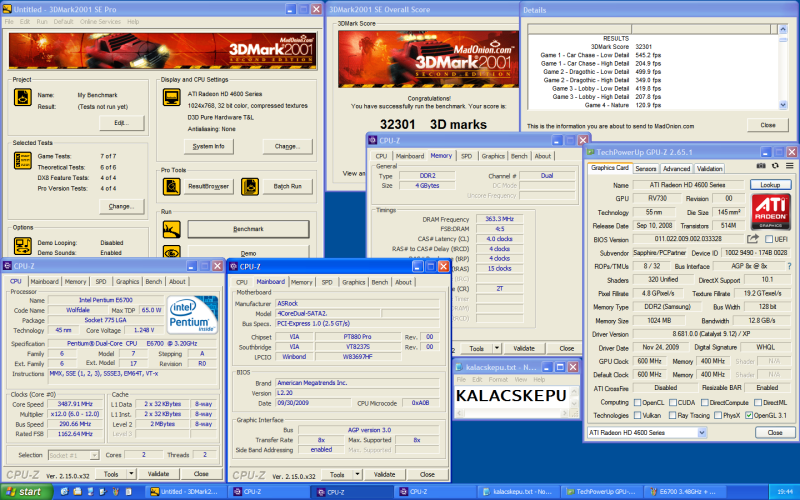Click the Notepad horizontal scrollbar
The image size is (800, 500).
click(x=513, y=413)
